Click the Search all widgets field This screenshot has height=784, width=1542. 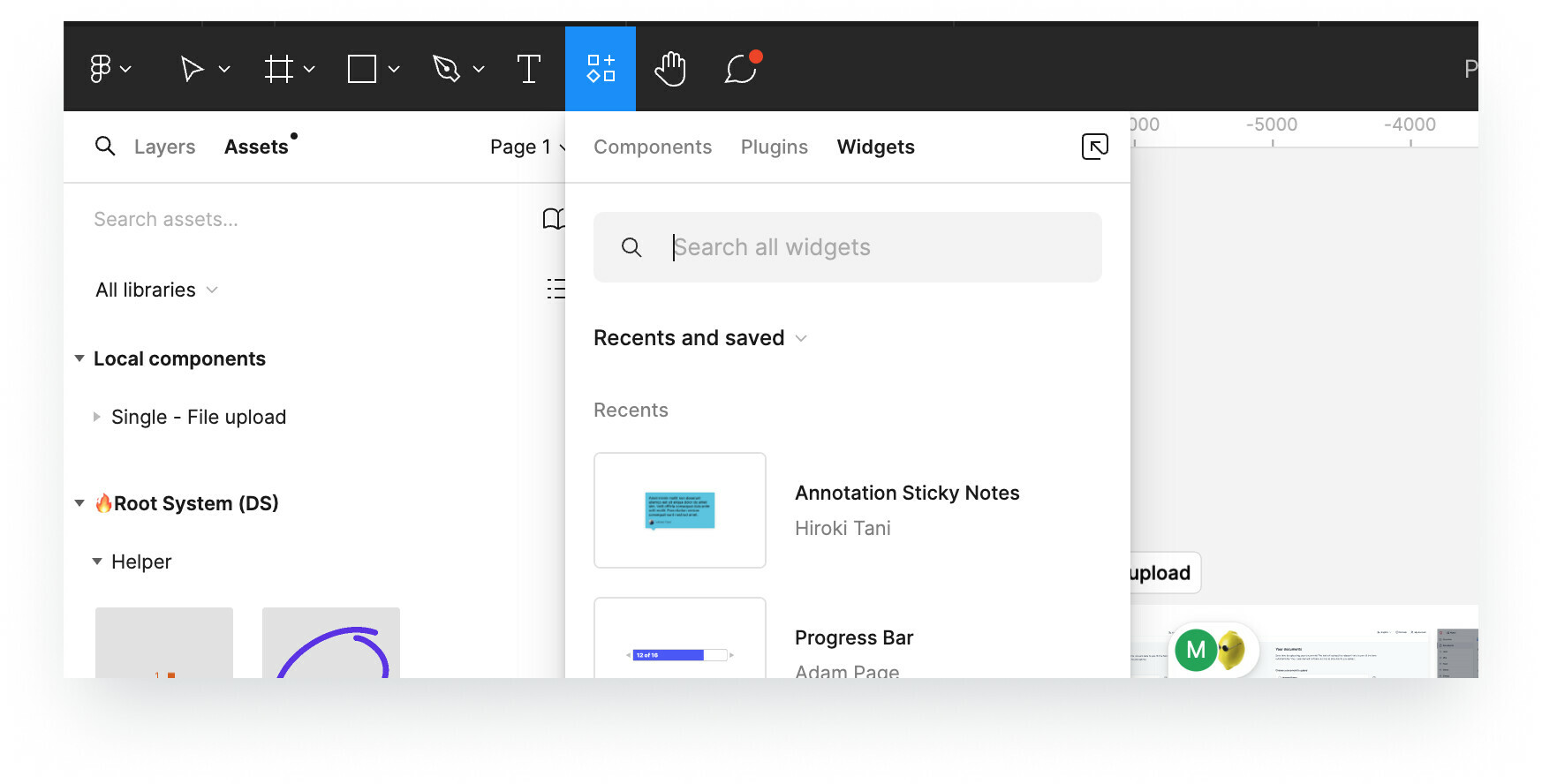(848, 247)
